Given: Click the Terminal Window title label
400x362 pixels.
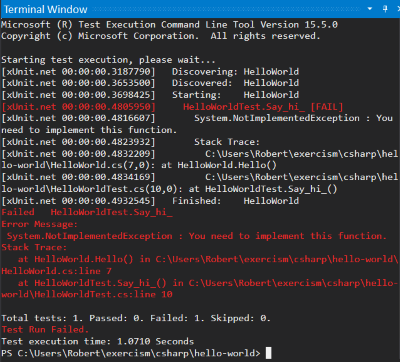Looking at the screenshot, I should click(46, 9).
